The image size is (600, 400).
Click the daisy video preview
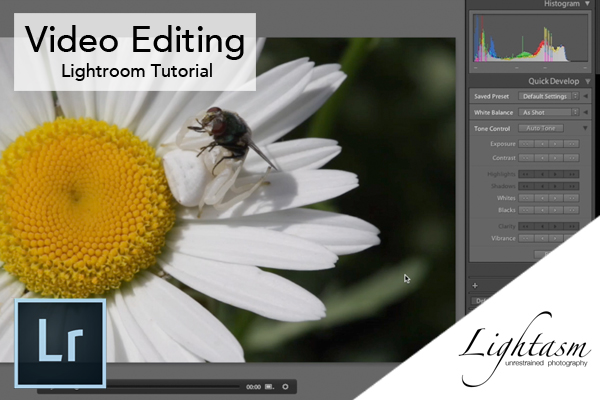pyautogui.click(x=228, y=200)
